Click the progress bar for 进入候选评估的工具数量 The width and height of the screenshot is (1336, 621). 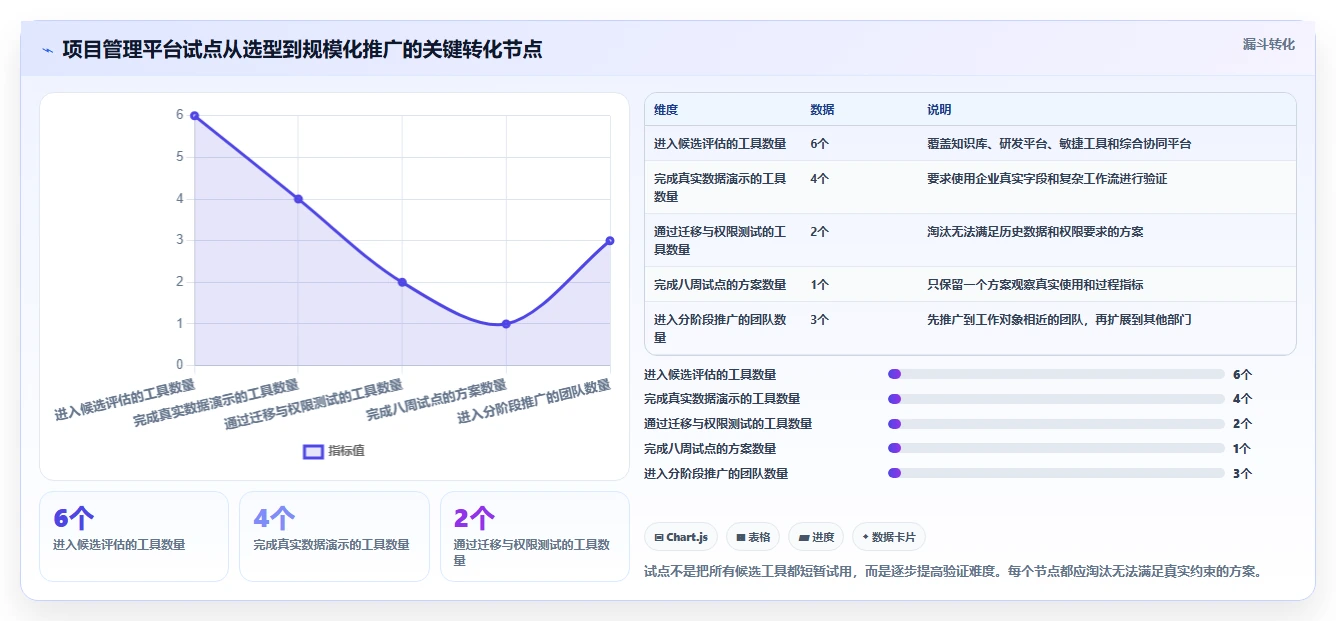(x=1056, y=374)
